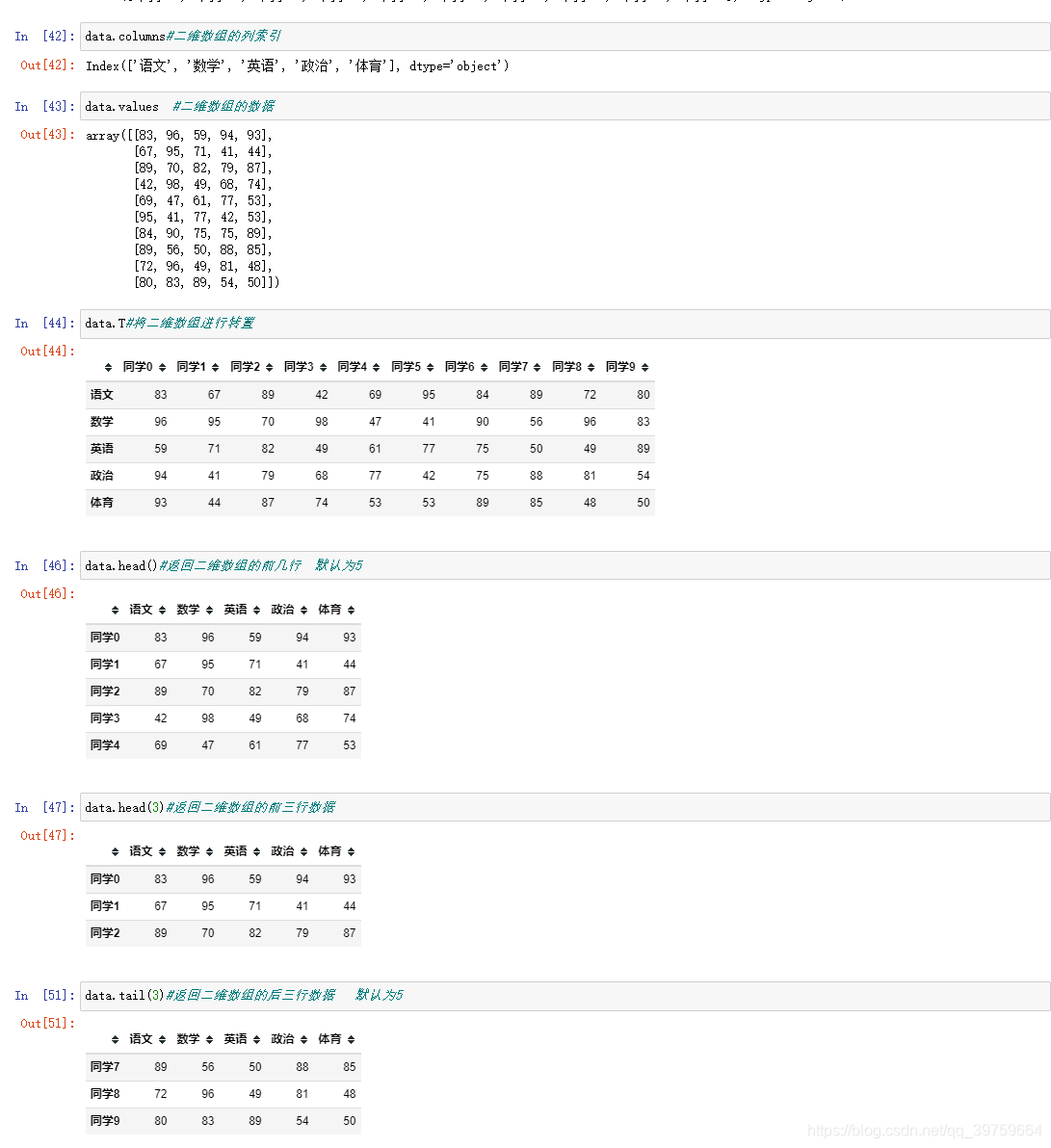Focus the data.T code cell
Screen dimensions: 1051x1148
coord(565,324)
